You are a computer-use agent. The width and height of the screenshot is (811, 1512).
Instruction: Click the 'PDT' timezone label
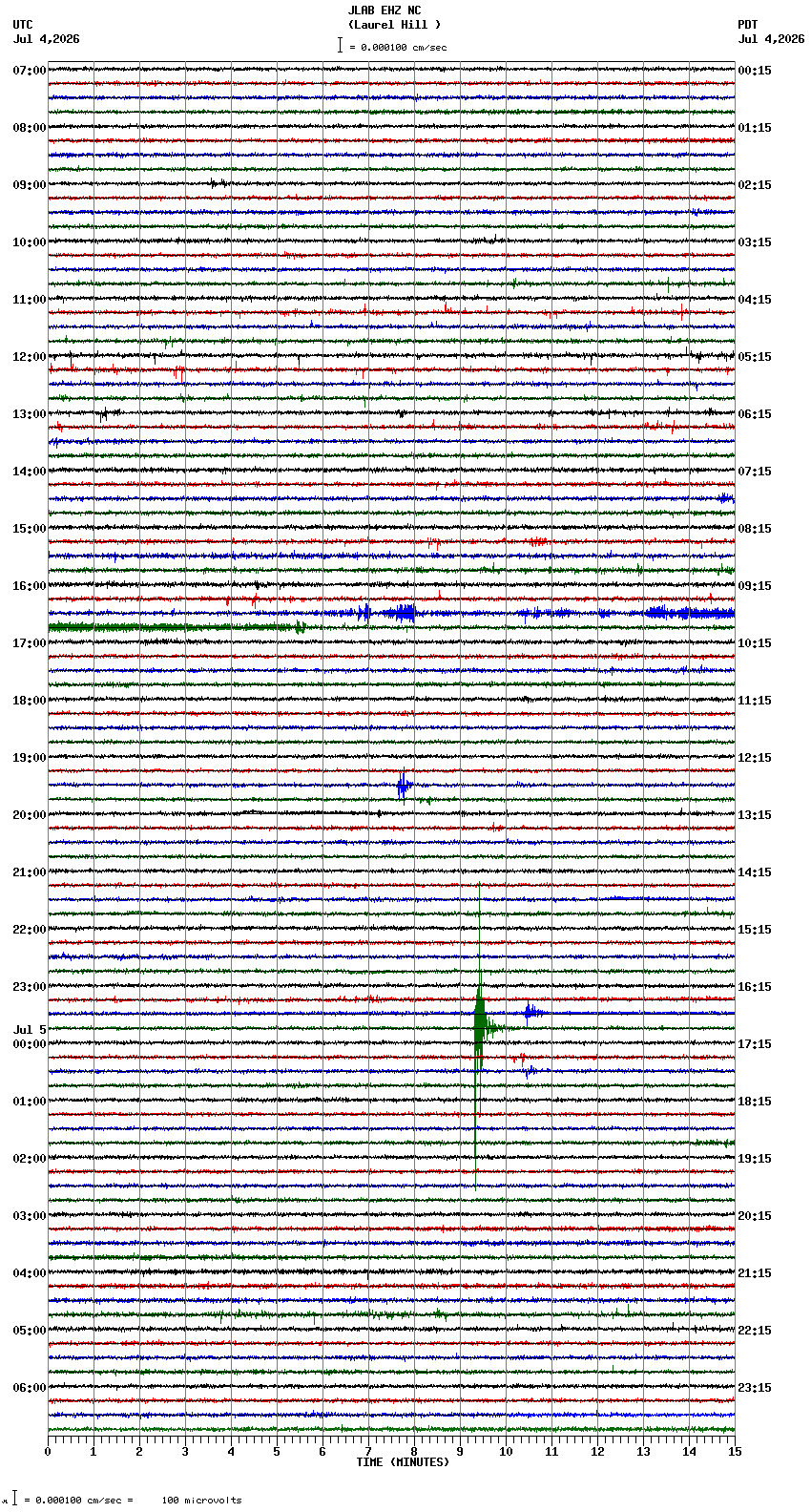[x=747, y=25]
